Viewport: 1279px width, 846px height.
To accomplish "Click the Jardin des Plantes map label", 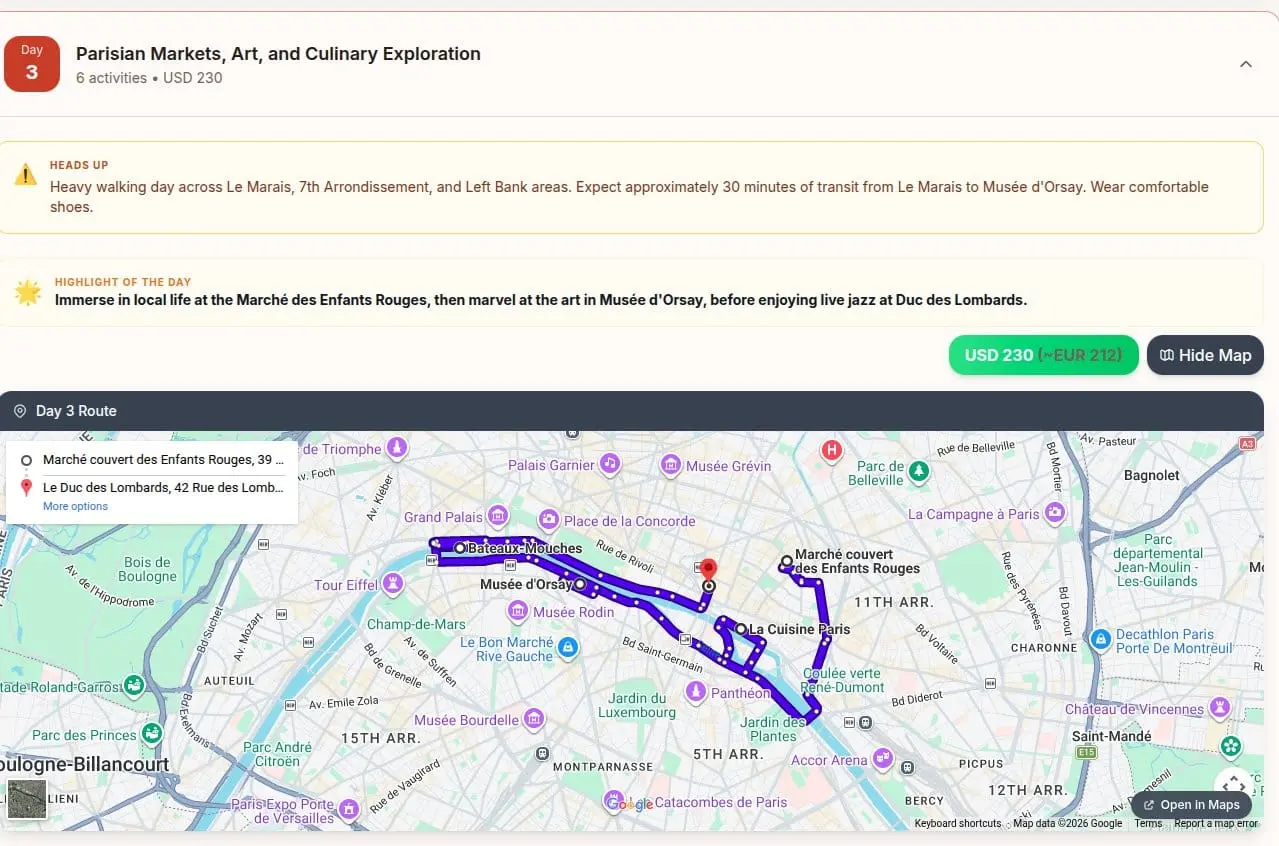I will pos(773,729).
